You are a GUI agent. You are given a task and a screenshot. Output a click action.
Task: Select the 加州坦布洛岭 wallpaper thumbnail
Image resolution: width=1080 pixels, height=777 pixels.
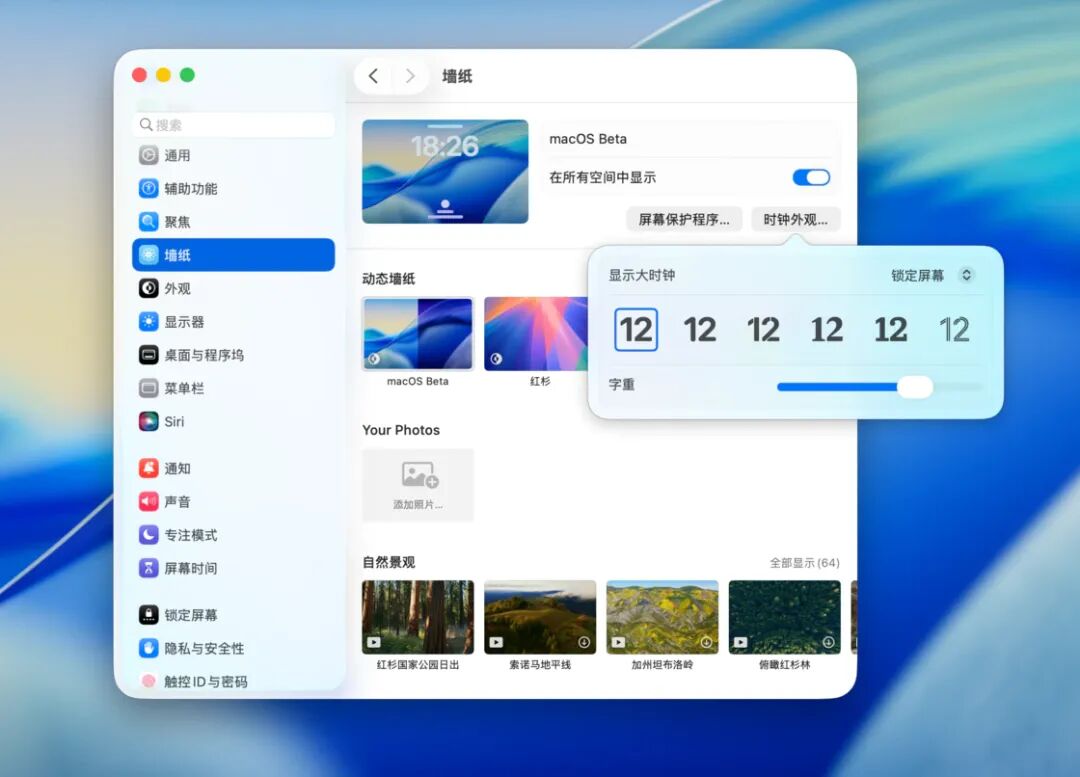pyautogui.click(x=662, y=617)
